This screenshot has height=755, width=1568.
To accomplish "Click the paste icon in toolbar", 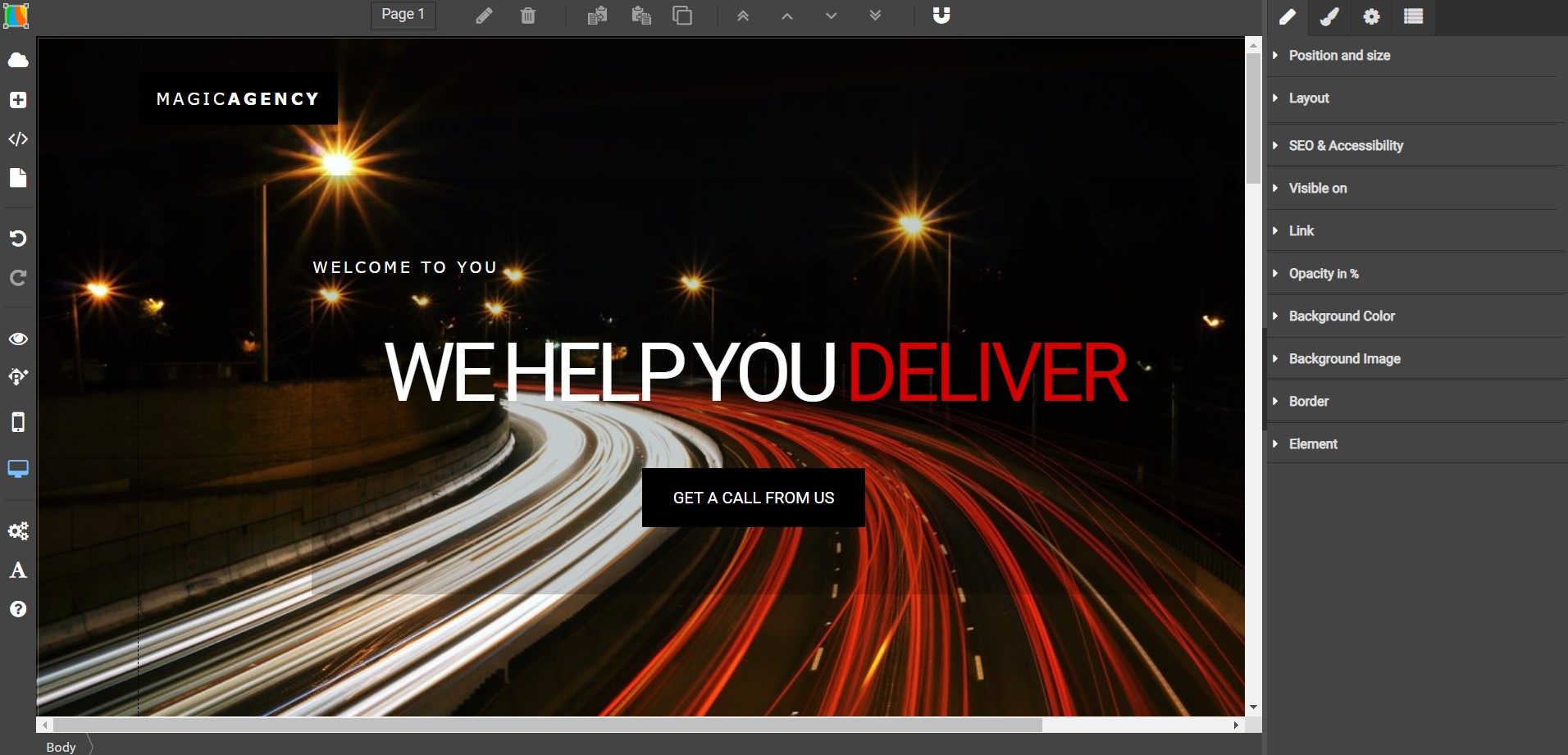I will (641, 16).
